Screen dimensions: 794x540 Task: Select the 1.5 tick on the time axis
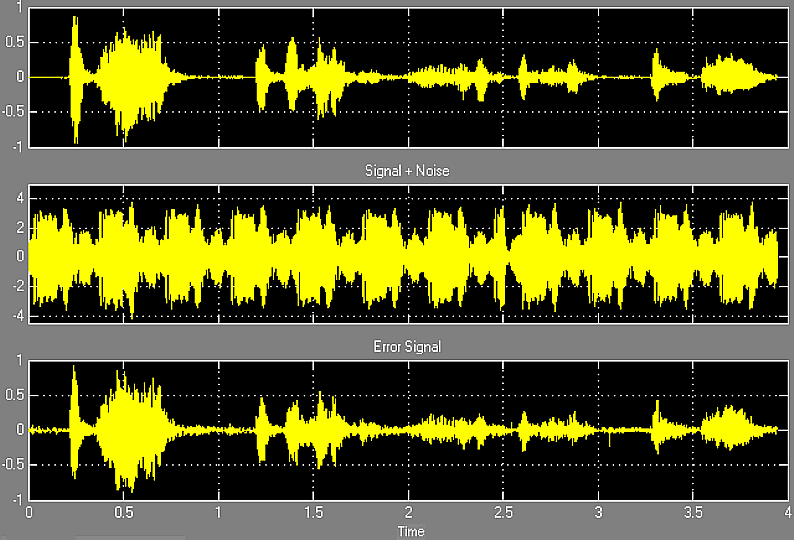point(313,513)
